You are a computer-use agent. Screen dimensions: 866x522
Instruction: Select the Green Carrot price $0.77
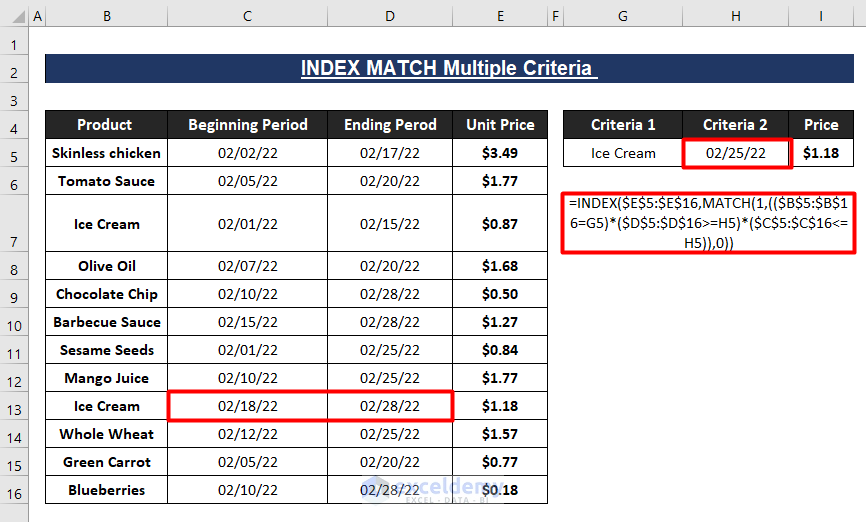(x=500, y=462)
